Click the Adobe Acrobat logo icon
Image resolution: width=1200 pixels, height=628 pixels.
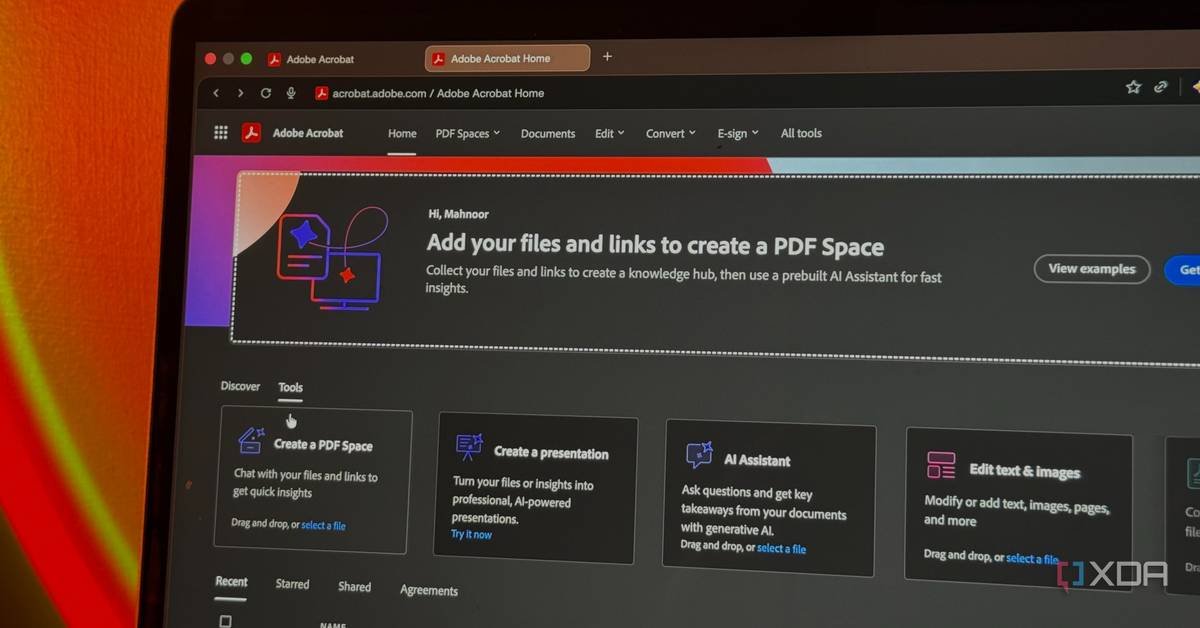[251, 133]
